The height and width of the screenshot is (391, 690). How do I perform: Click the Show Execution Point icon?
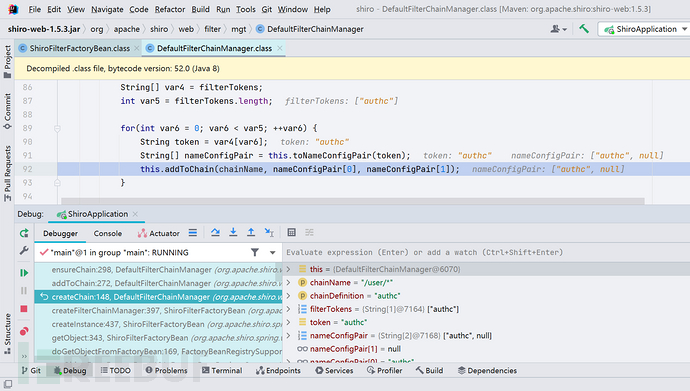(193, 233)
